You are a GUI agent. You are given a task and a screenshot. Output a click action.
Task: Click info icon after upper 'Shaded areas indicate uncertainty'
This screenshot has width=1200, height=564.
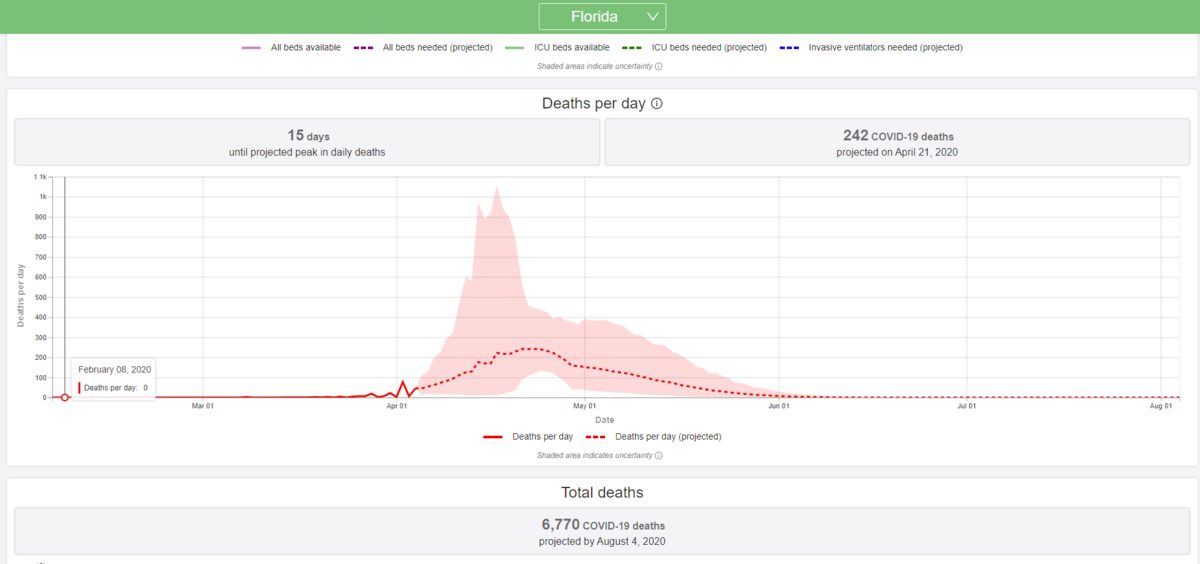click(x=658, y=67)
